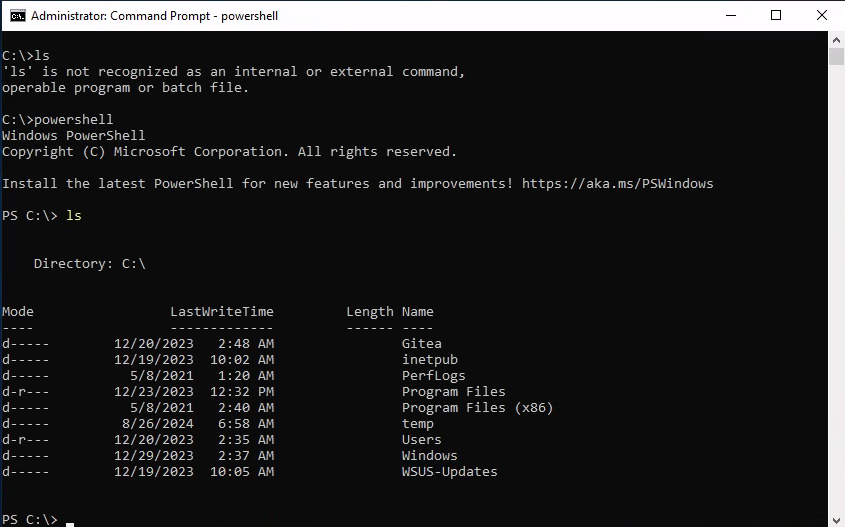Close the Command Prompt window

(x=822, y=16)
